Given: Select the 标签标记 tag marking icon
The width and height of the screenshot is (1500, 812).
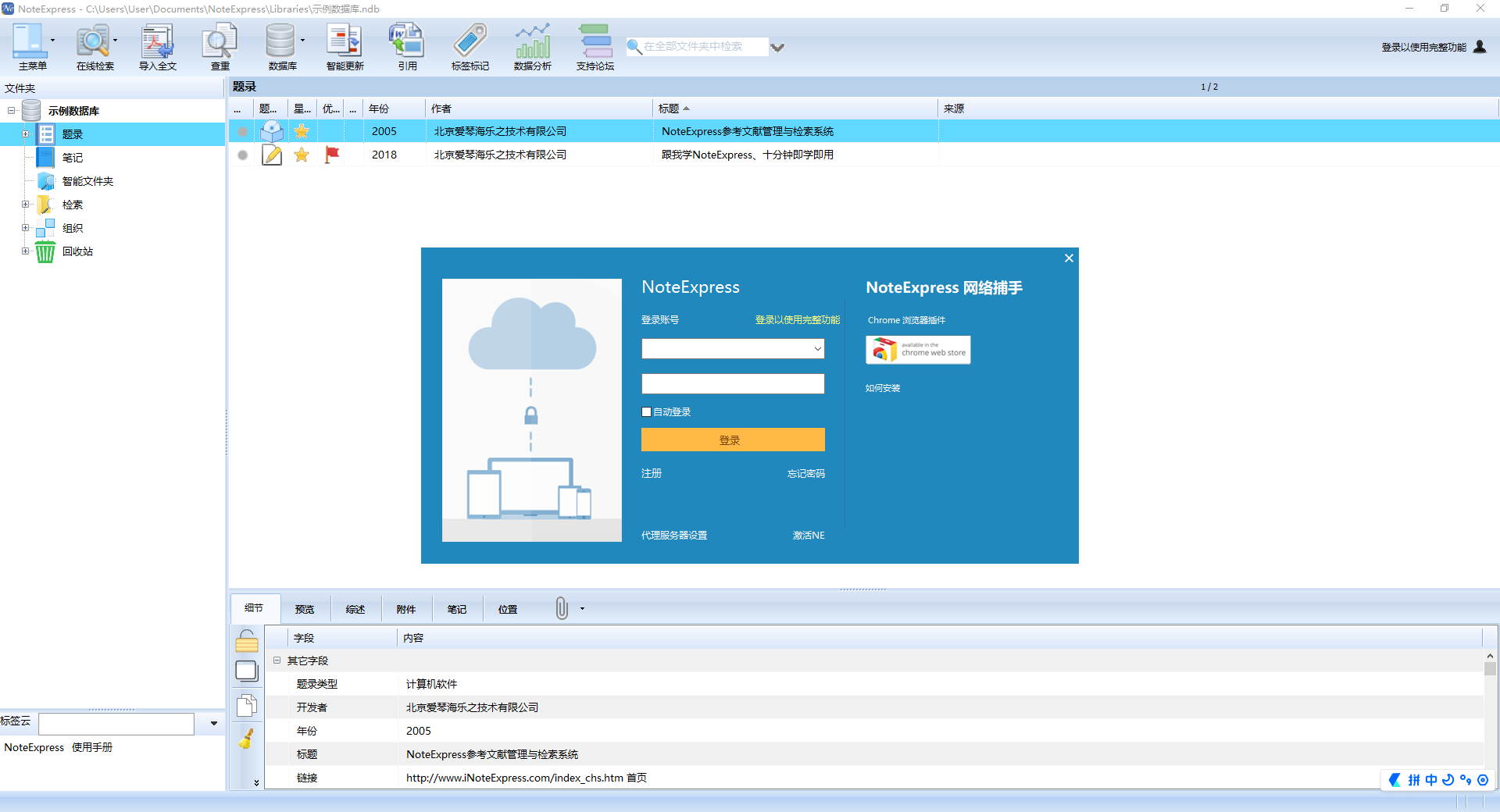Looking at the screenshot, I should click(x=470, y=47).
